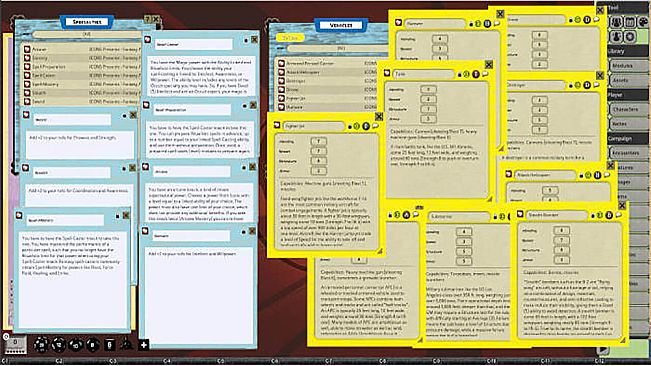Image resolution: width=651 pixels, height=366 pixels.
Task: Click the dark round icon on the Fighter Jet card
Action: pyautogui.click(x=366, y=126)
